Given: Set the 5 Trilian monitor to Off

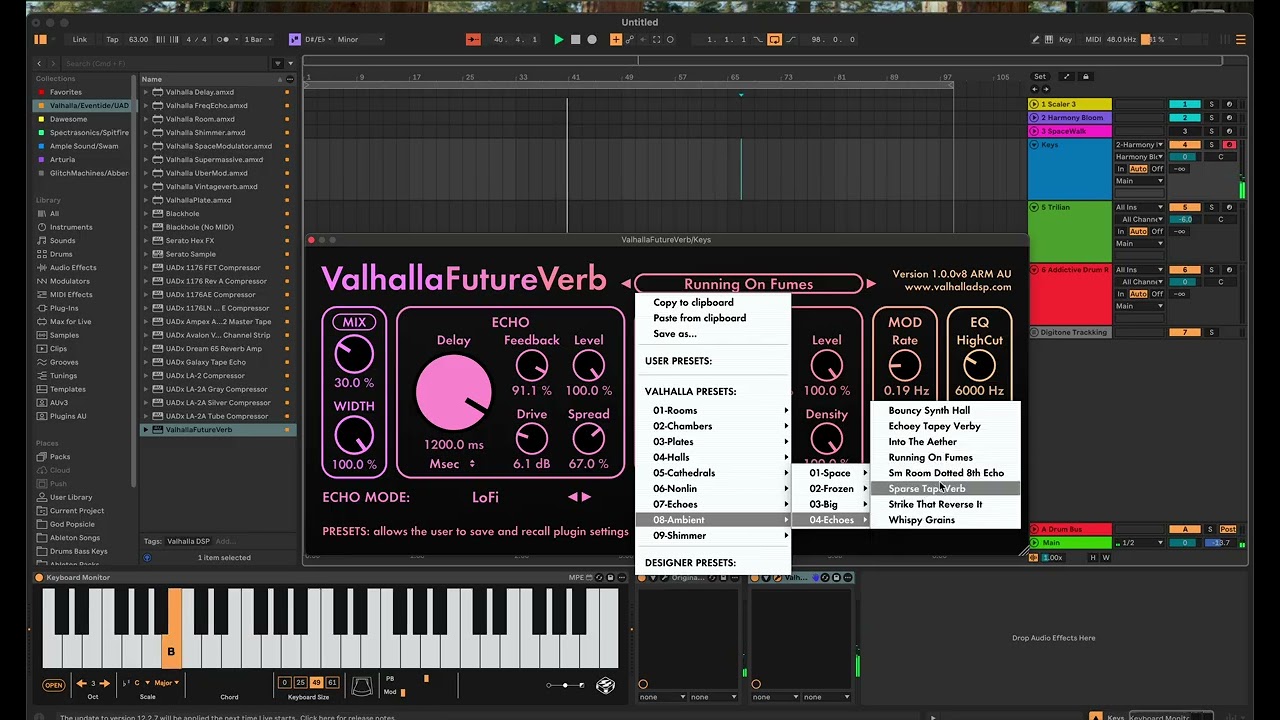Looking at the screenshot, I should tap(1157, 231).
